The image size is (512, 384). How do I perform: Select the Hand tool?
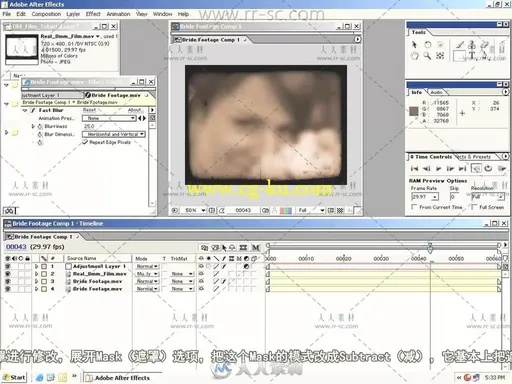(414, 56)
